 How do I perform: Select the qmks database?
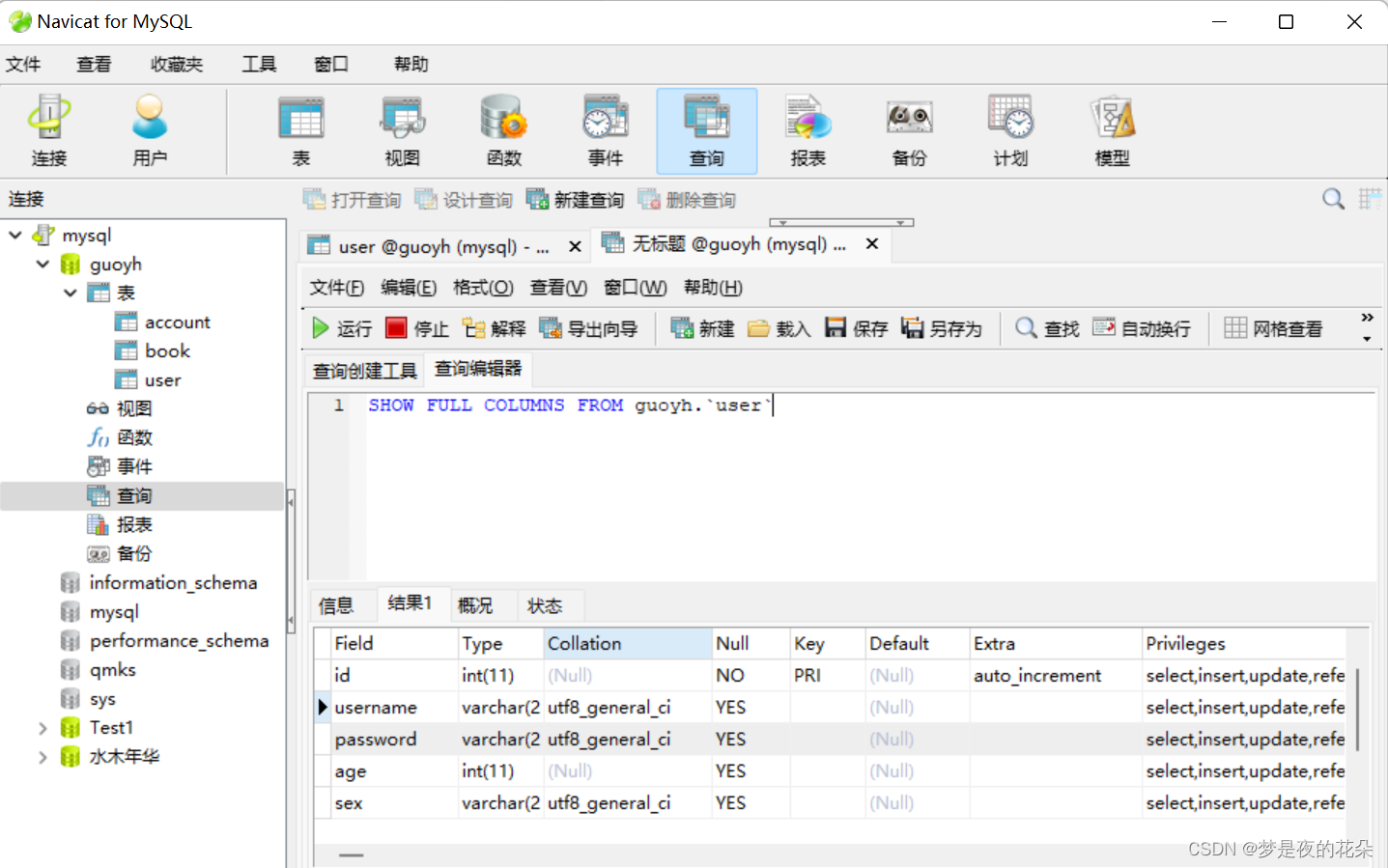(x=99, y=670)
